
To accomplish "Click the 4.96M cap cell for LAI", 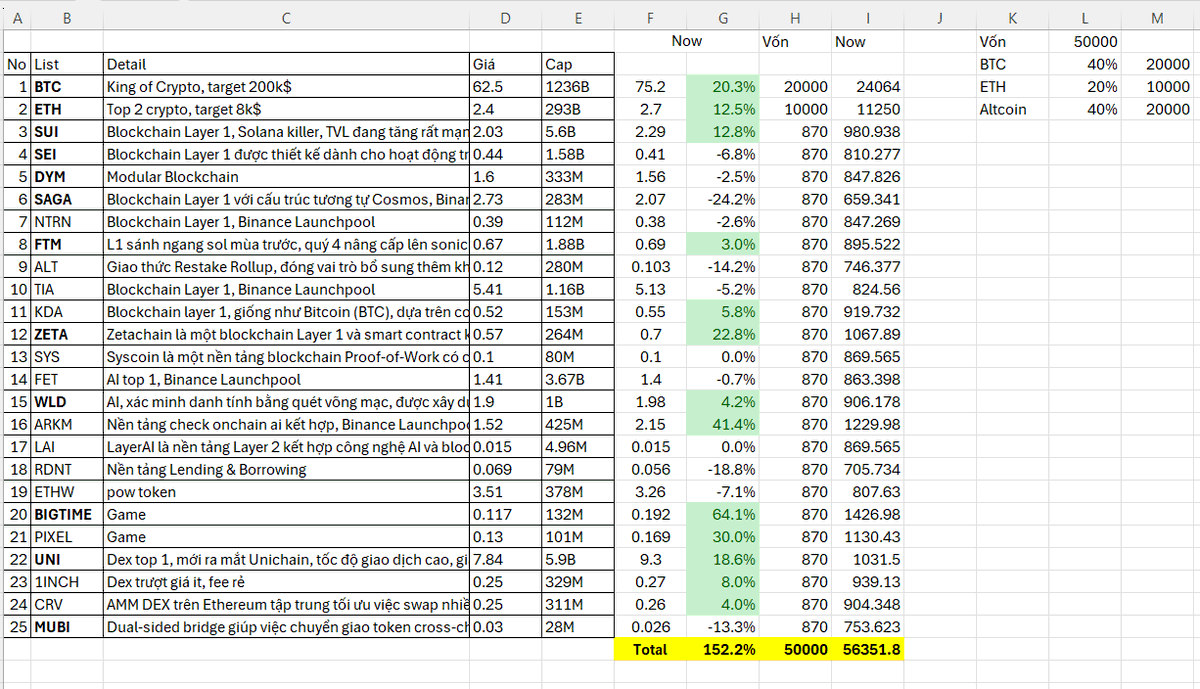I will (577, 446).
